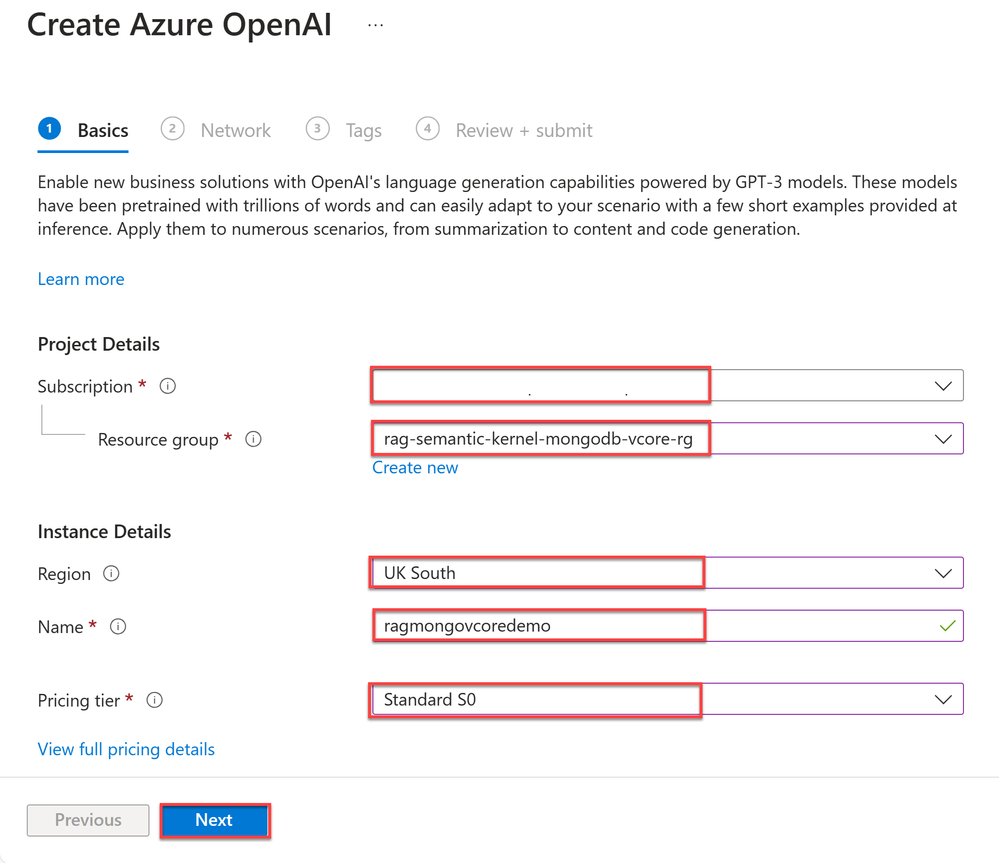The width and height of the screenshot is (999, 863).
Task: Switch to the Tags tab
Action: (344, 131)
